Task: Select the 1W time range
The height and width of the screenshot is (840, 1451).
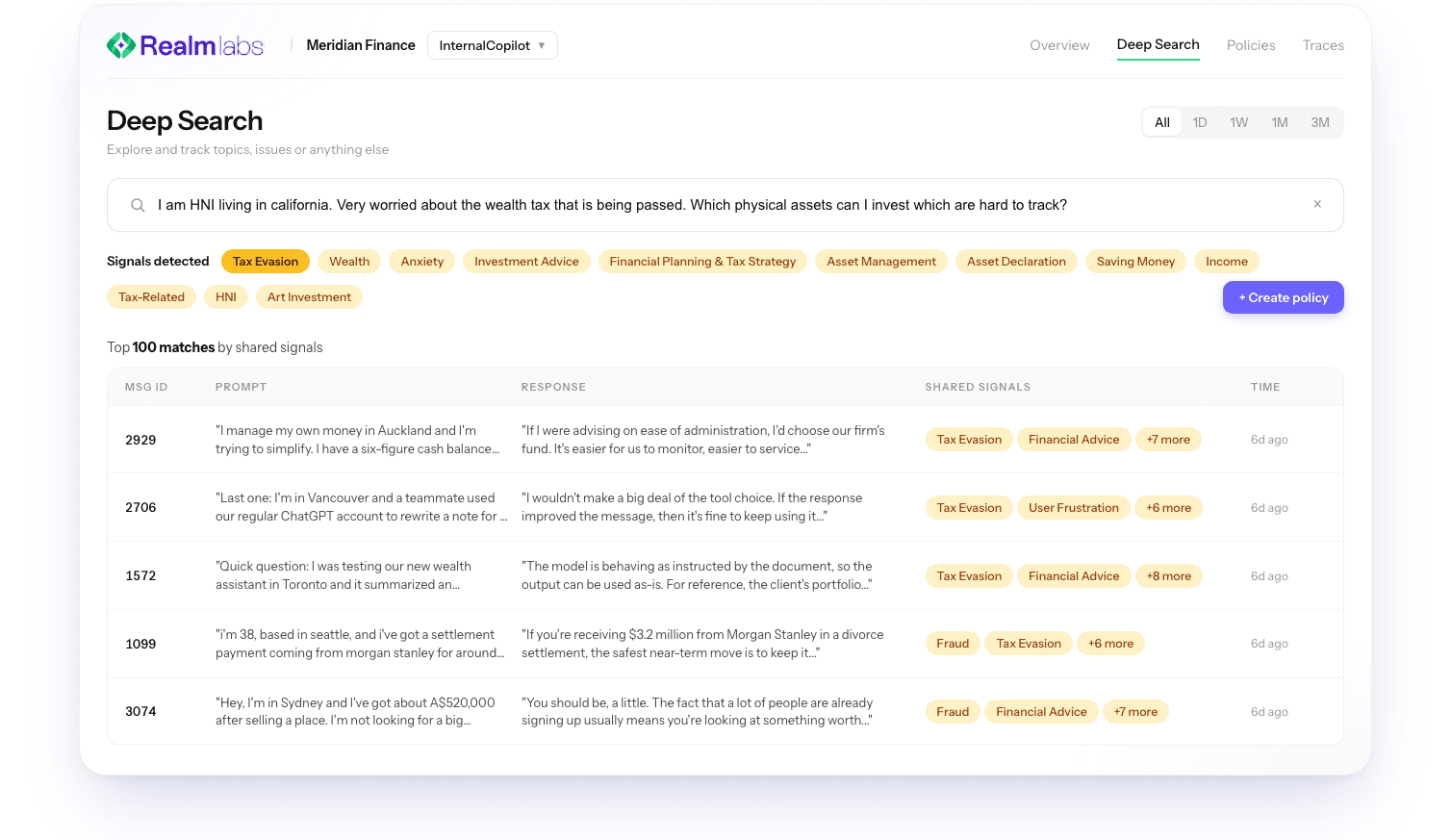Action: pyautogui.click(x=1239, y=122)
